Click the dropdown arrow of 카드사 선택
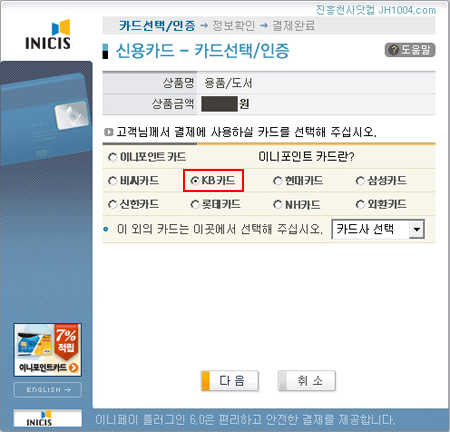 416,229
